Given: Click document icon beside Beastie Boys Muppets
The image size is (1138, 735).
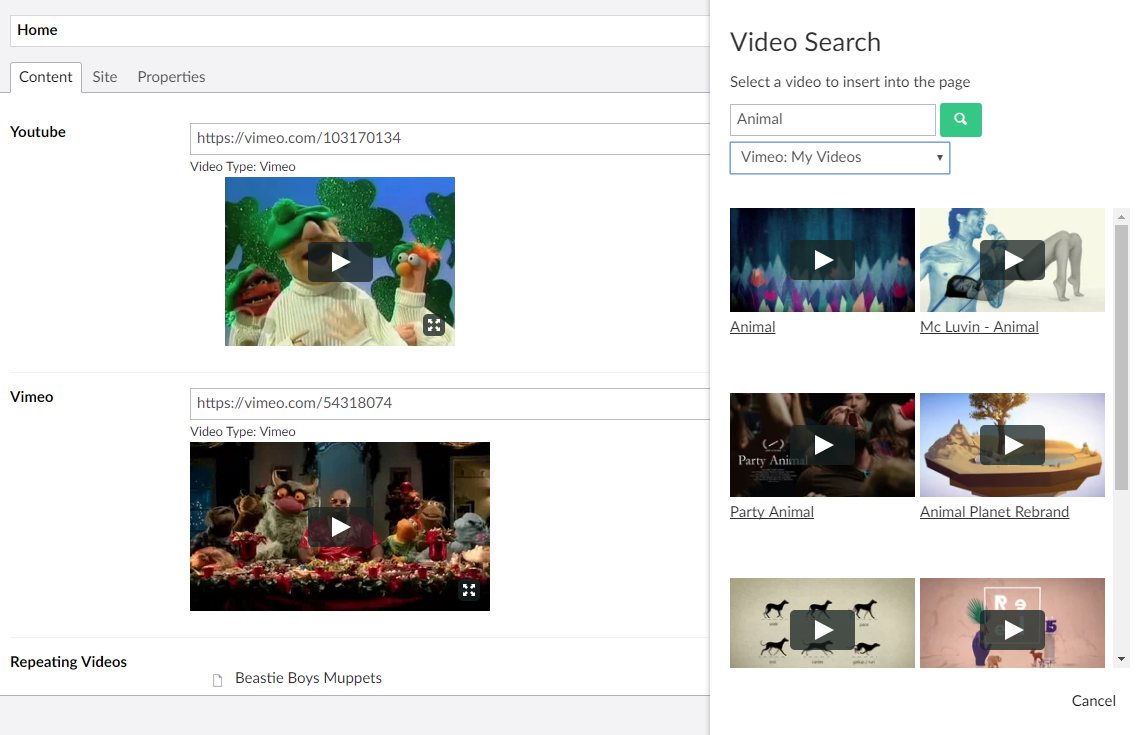Looking at the screenshot, I should pyautogui.click(x=217, y=680).
